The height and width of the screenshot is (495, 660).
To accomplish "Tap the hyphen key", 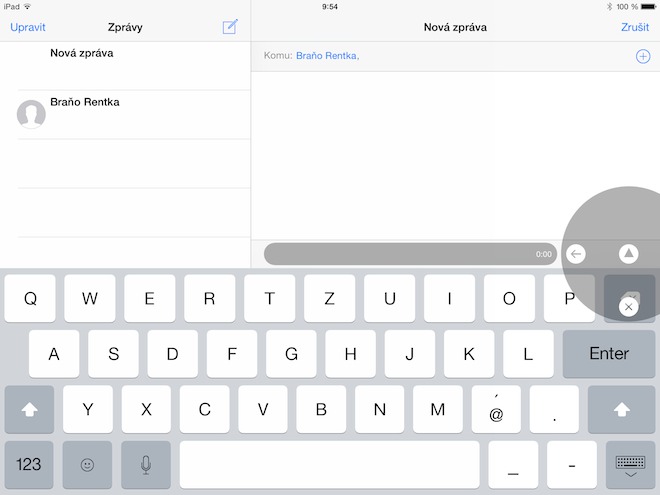I will [x=572, y=465].
